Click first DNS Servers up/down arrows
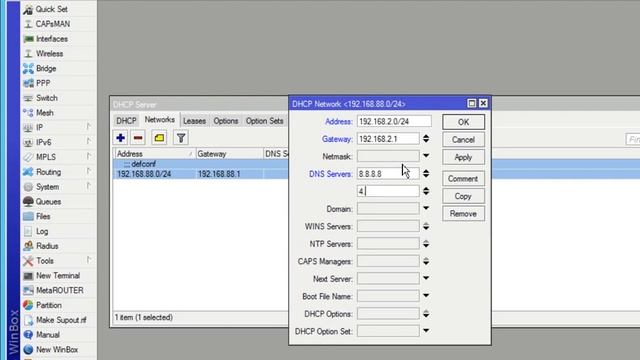The height and width of the screenshot is (360, 640). coord(426,173)
